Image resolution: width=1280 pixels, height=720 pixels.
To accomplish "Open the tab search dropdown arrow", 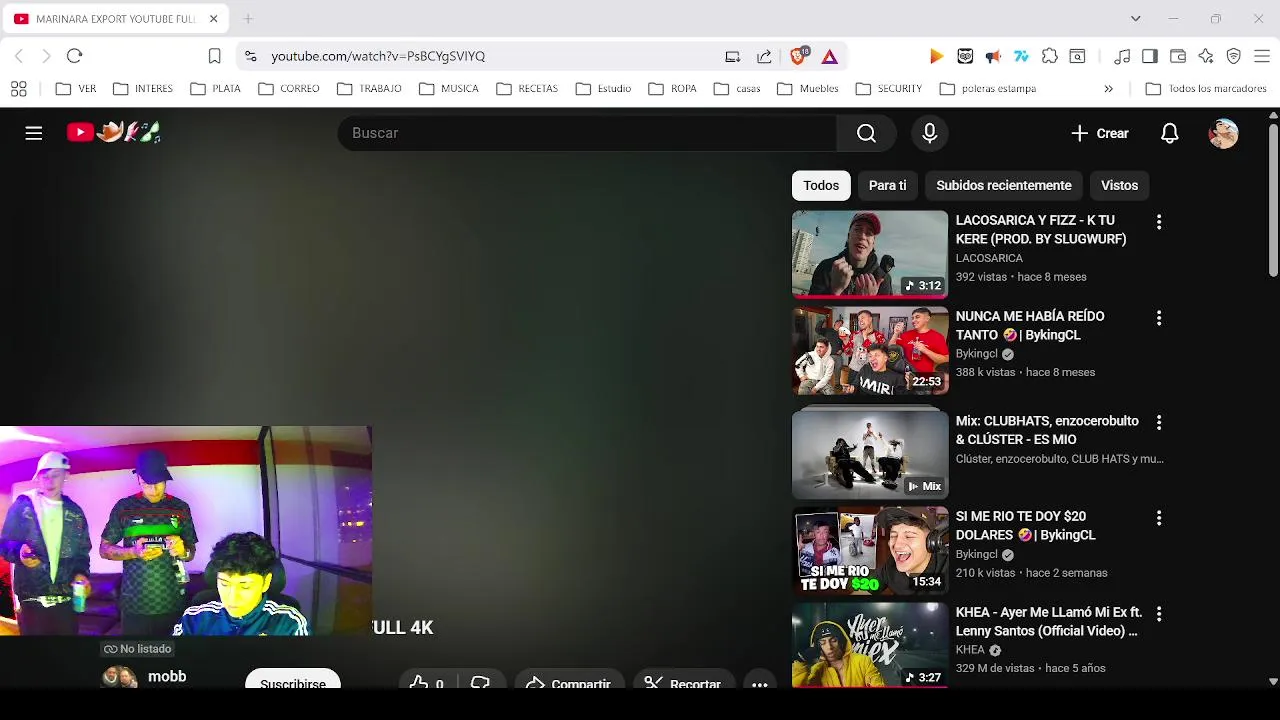I will 1135,18.
